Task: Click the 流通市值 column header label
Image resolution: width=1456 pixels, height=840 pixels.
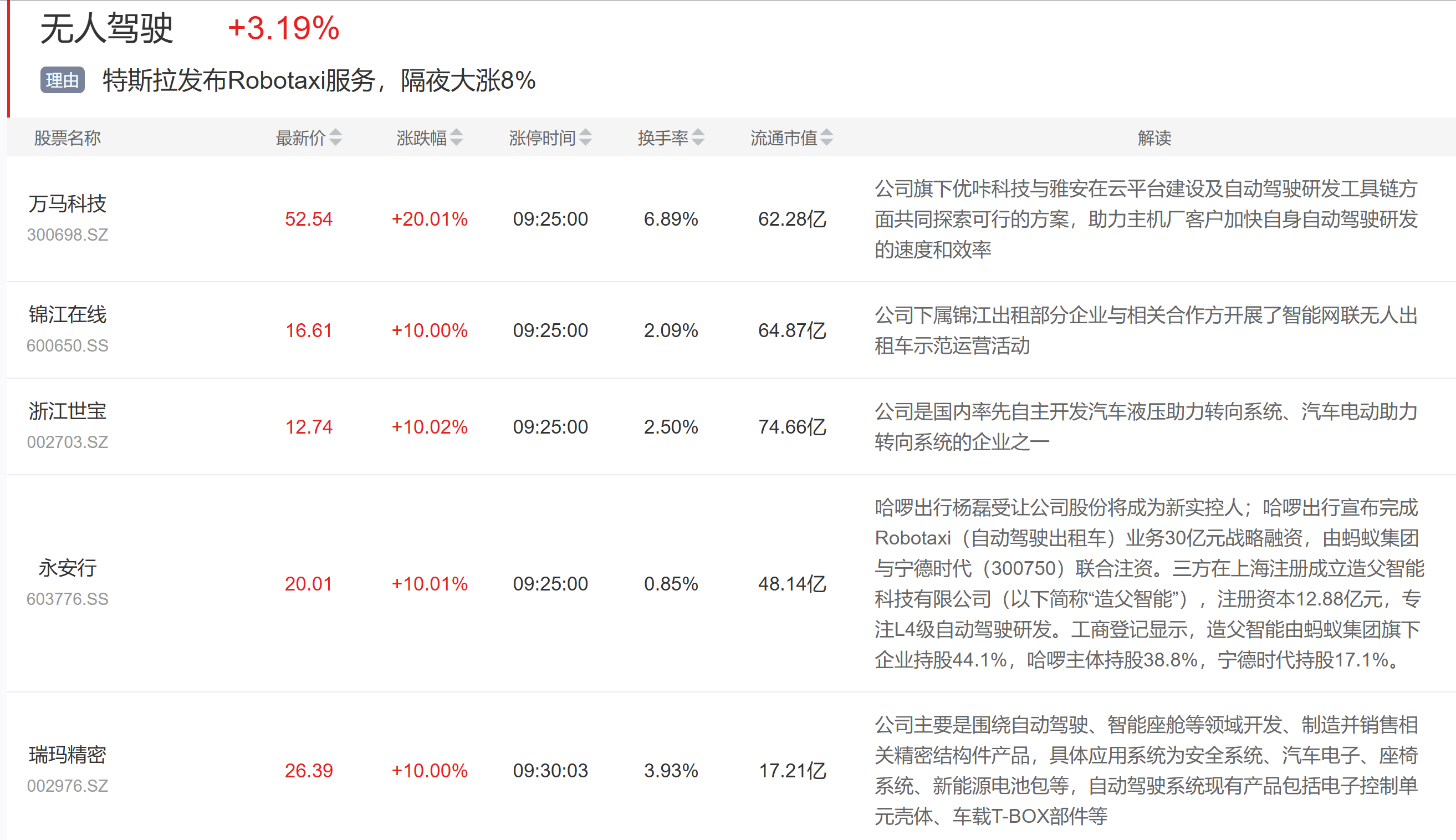Action: (784, 138)
